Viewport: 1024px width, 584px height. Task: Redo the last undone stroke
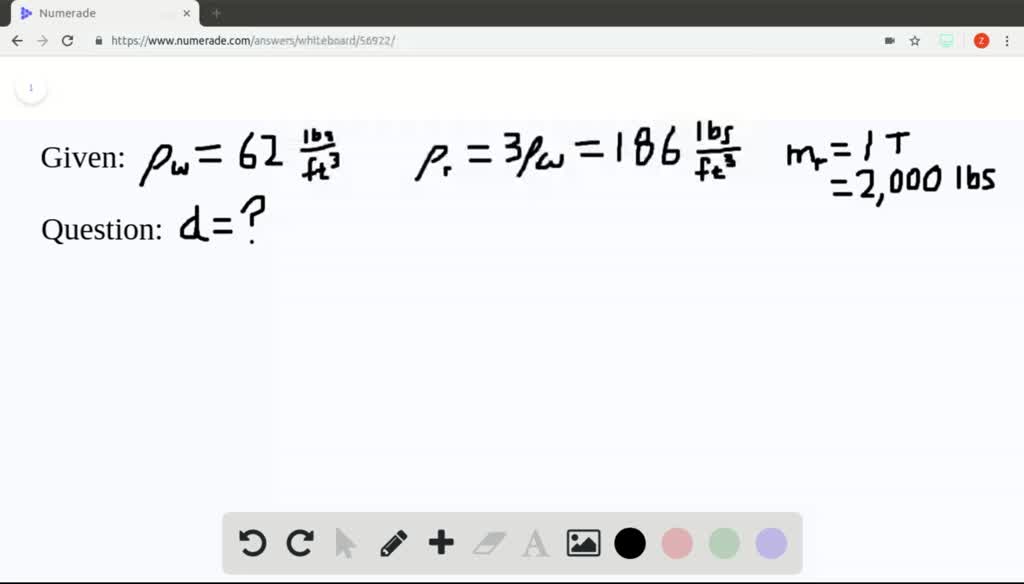click(299, 543)
